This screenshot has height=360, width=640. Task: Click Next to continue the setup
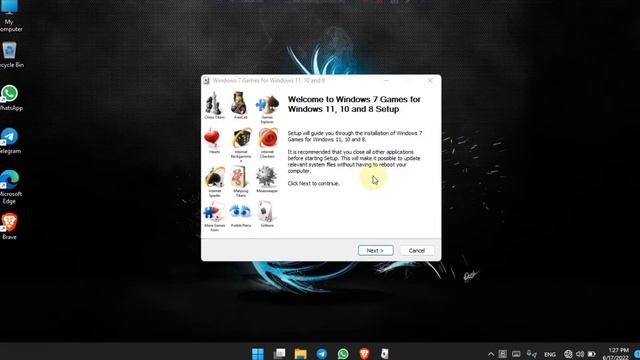376,250
